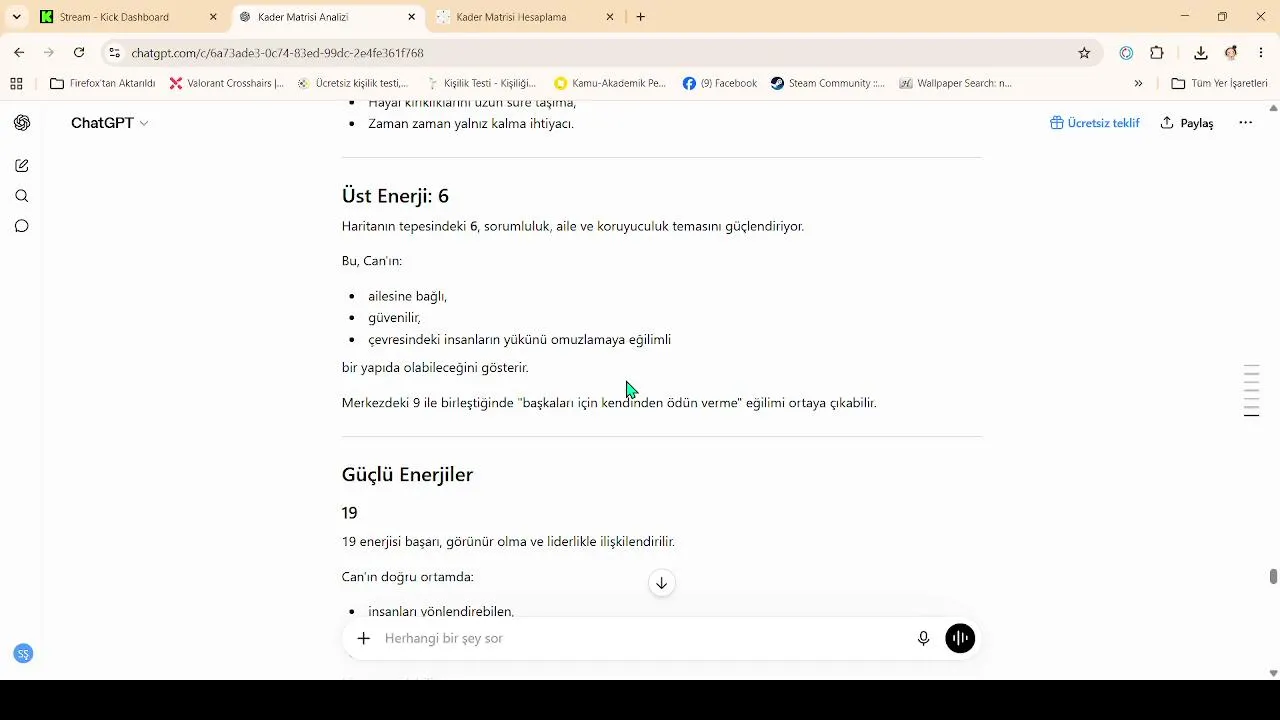Screen dimensions: 1280x720
Task: Click the Güçlü Enerjiler heading
Action: pyautogui.click(x=407, y=475)
